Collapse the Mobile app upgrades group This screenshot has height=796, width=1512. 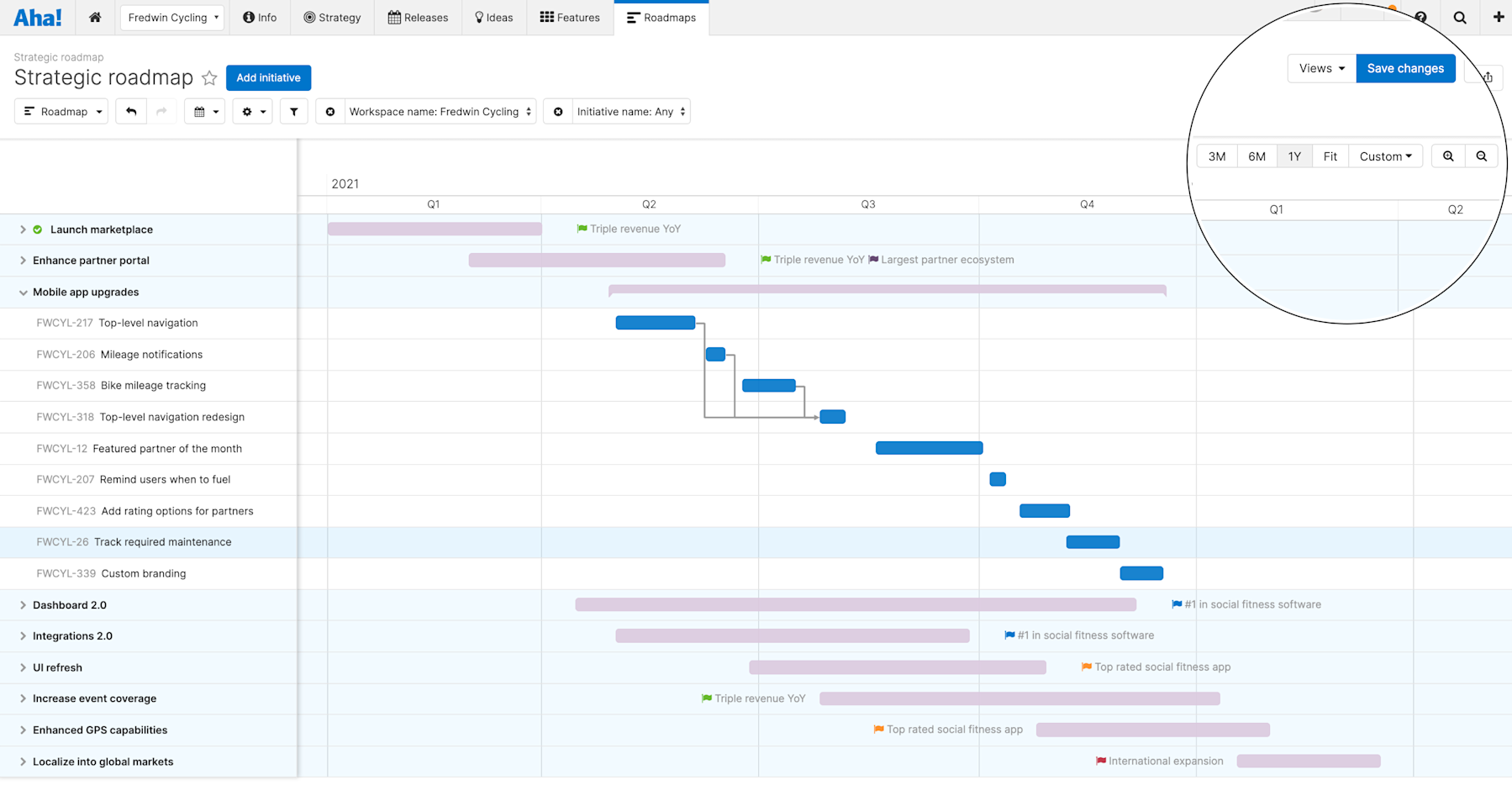21,292
